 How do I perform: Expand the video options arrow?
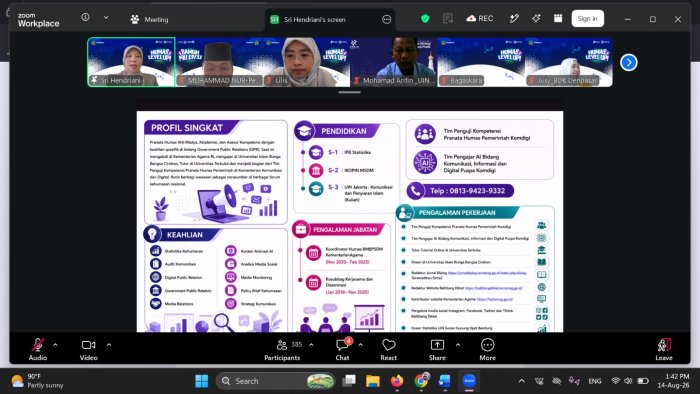[x=109, y=344]
